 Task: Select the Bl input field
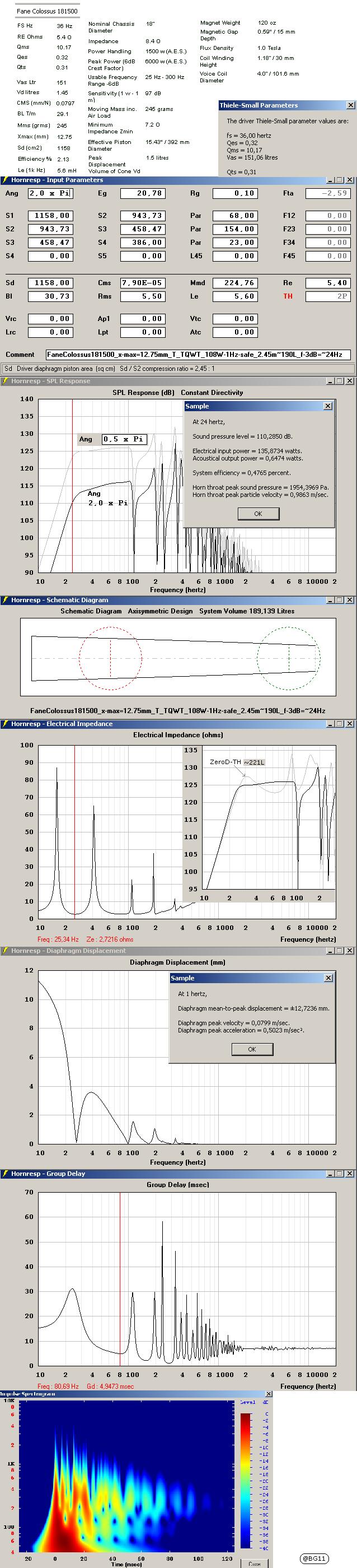[x=50, y=296]
